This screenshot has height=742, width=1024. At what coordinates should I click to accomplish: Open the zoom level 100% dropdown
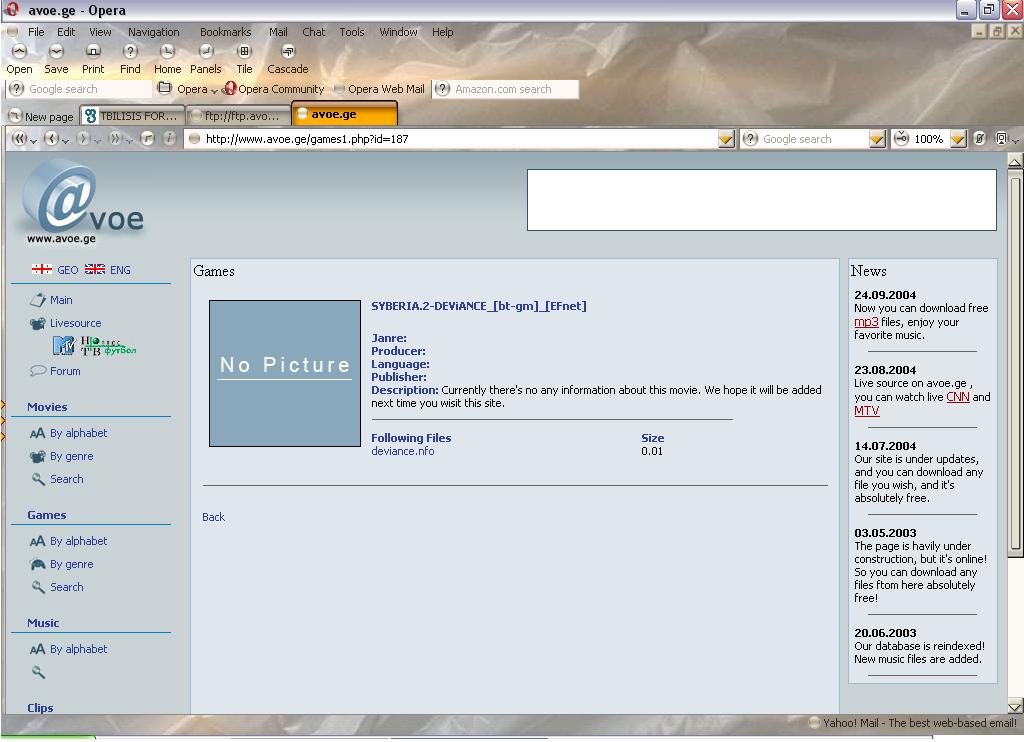pyautogui.click(x=957, y=139)
